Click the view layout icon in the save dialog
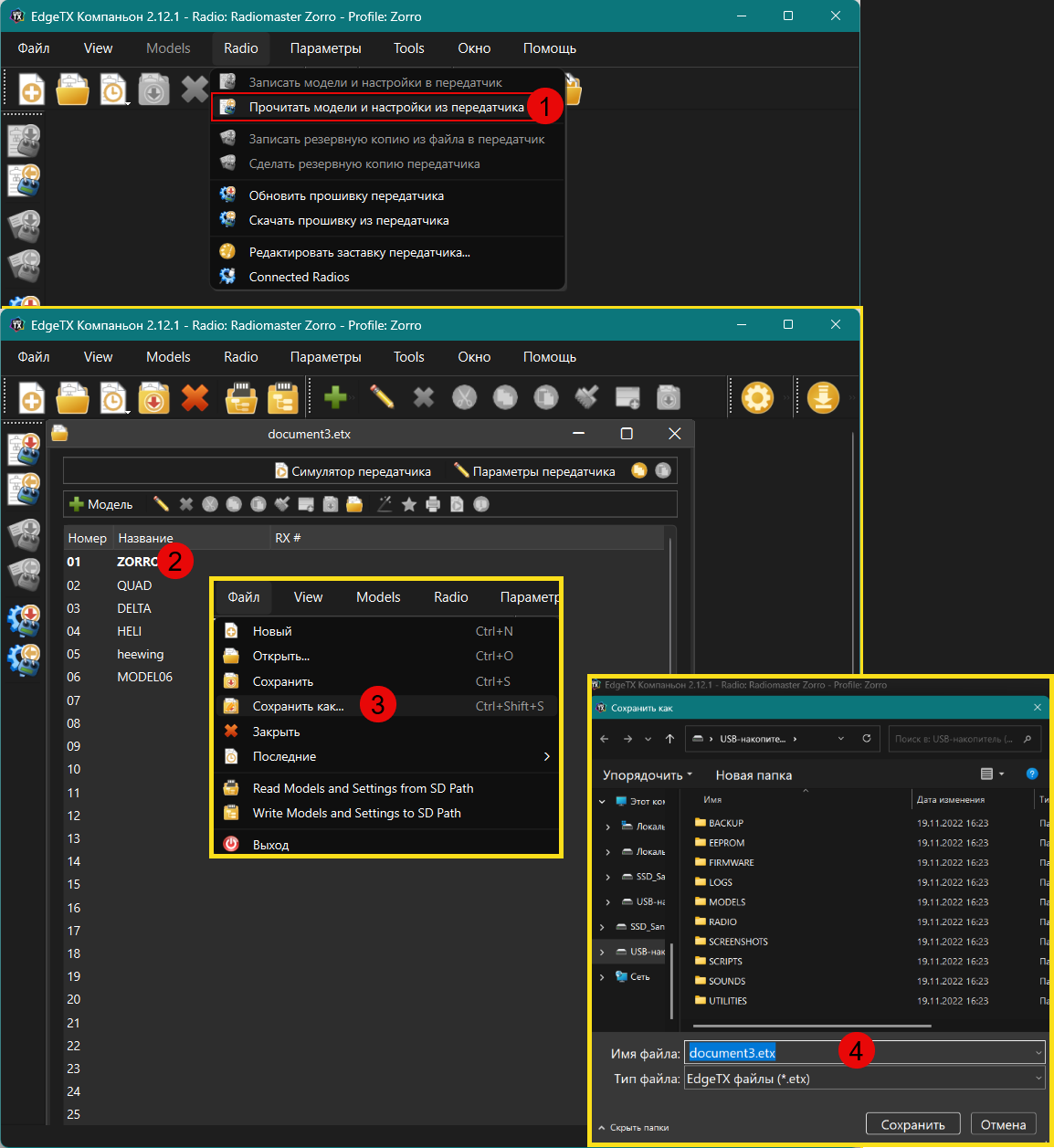This screenshot has height=1148, width=1054. pos(986,774)
